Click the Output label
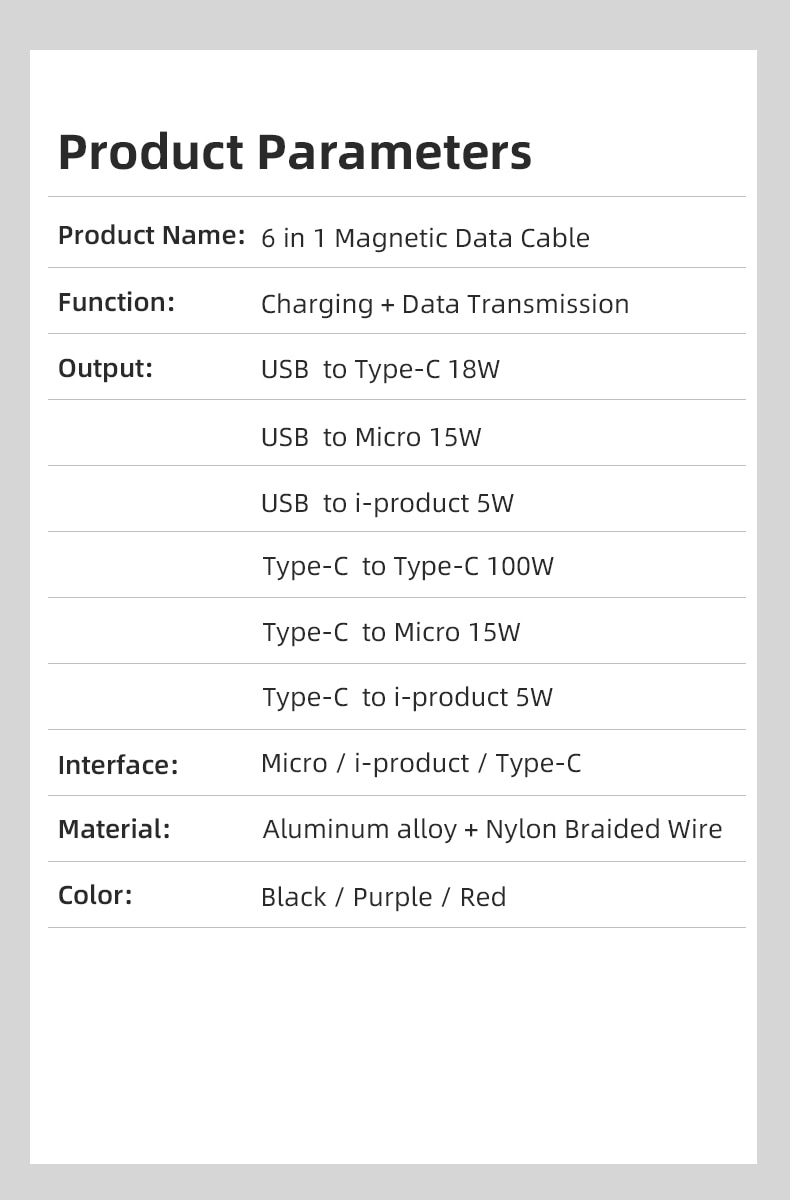790x1200 pixels. [105, 368]
